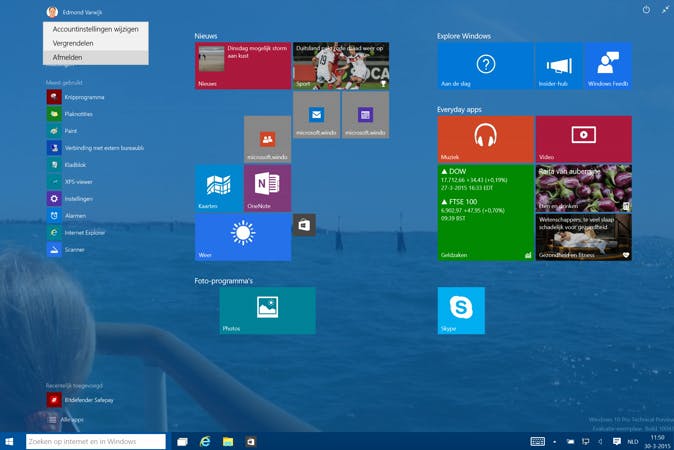Open the Insider-hub megaphone tile
The height and width of the screenshot is (450, 674).
point(558,66)
